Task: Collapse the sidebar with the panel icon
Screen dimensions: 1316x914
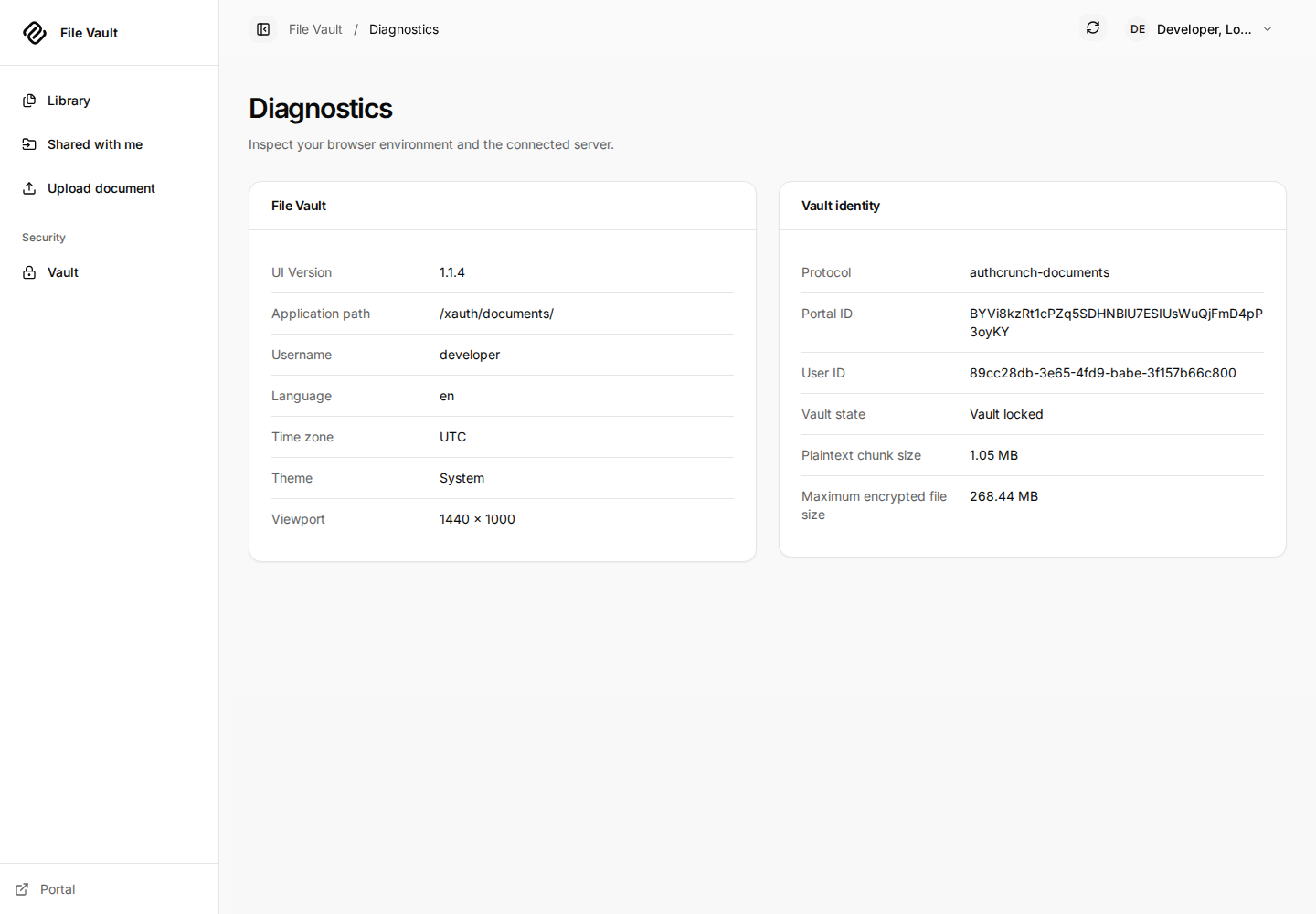Action: [x=263, y=29]
